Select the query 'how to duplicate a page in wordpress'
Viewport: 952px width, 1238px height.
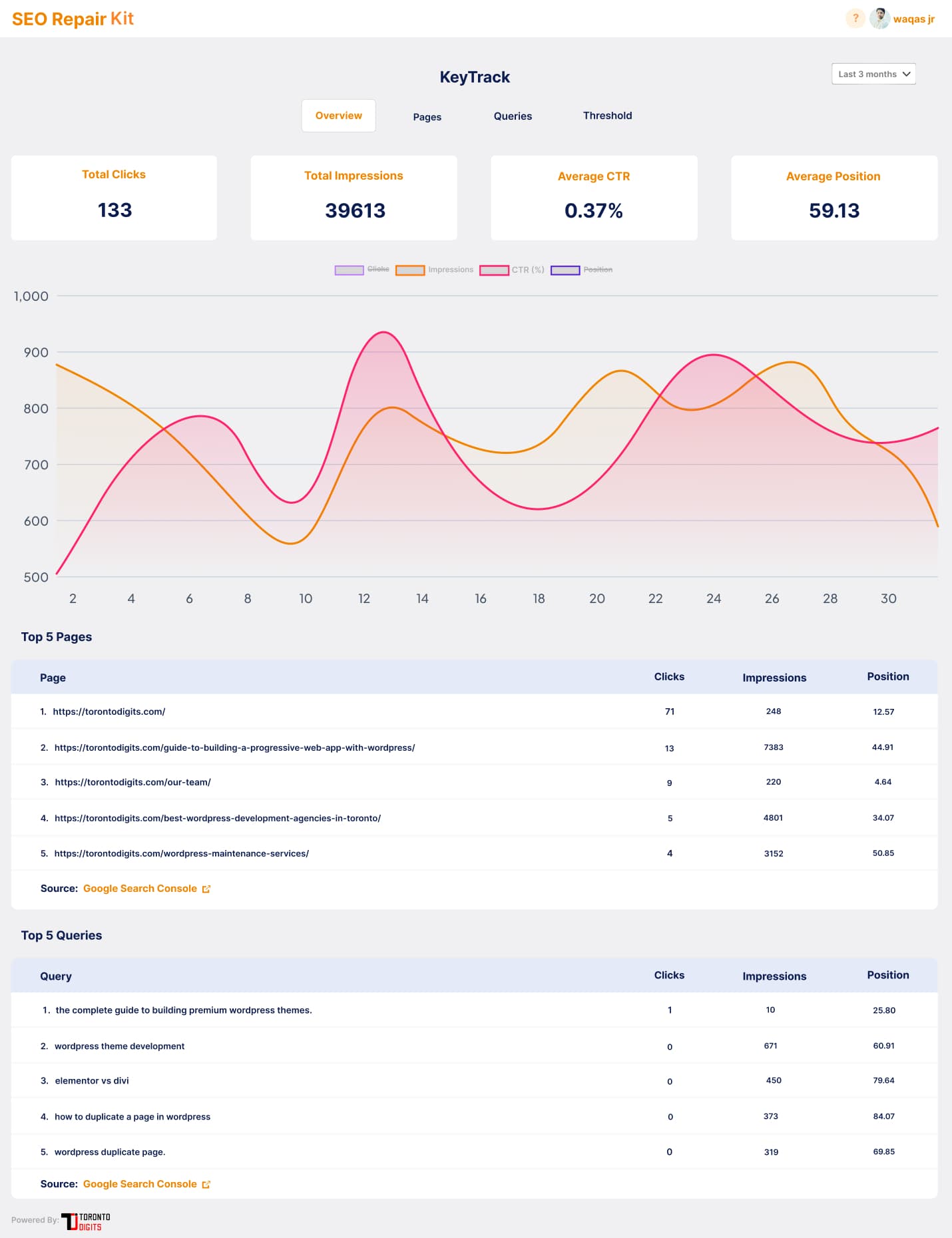point(132,1117)
